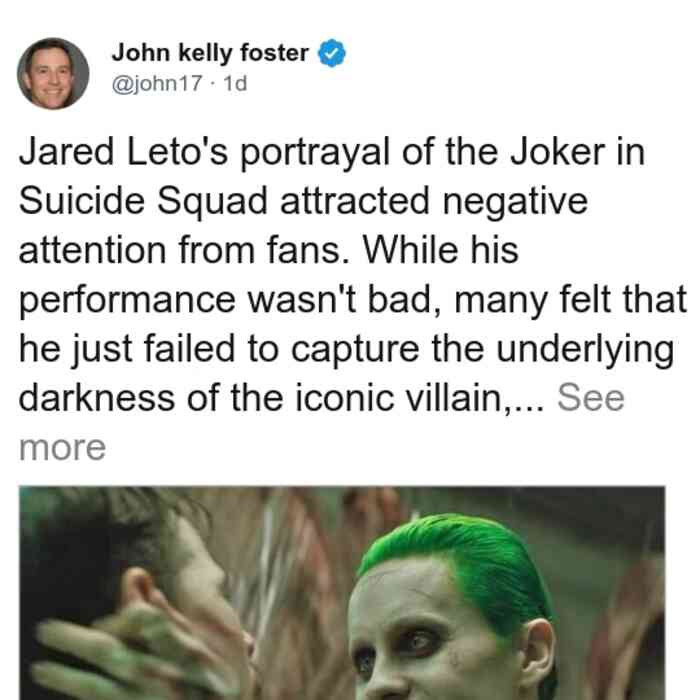Open the John kelly foster display name

tap(210, 53)
